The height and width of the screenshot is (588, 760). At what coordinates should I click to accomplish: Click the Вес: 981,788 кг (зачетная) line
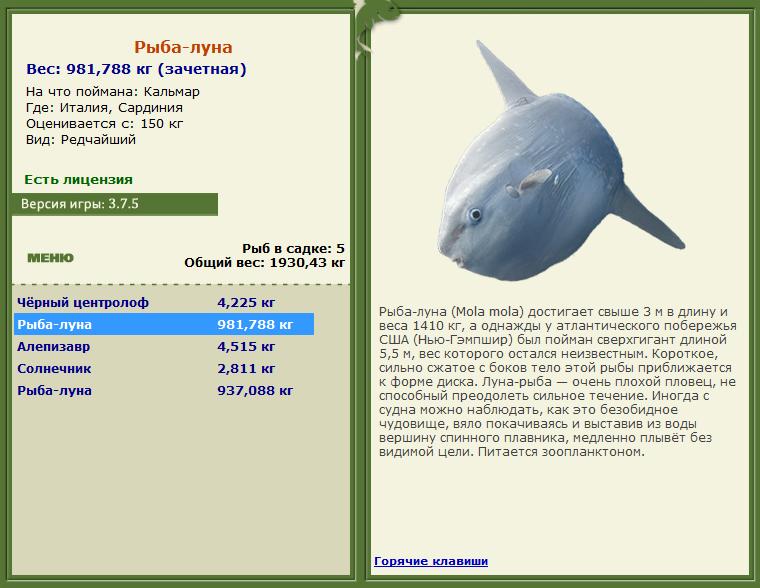136,69
